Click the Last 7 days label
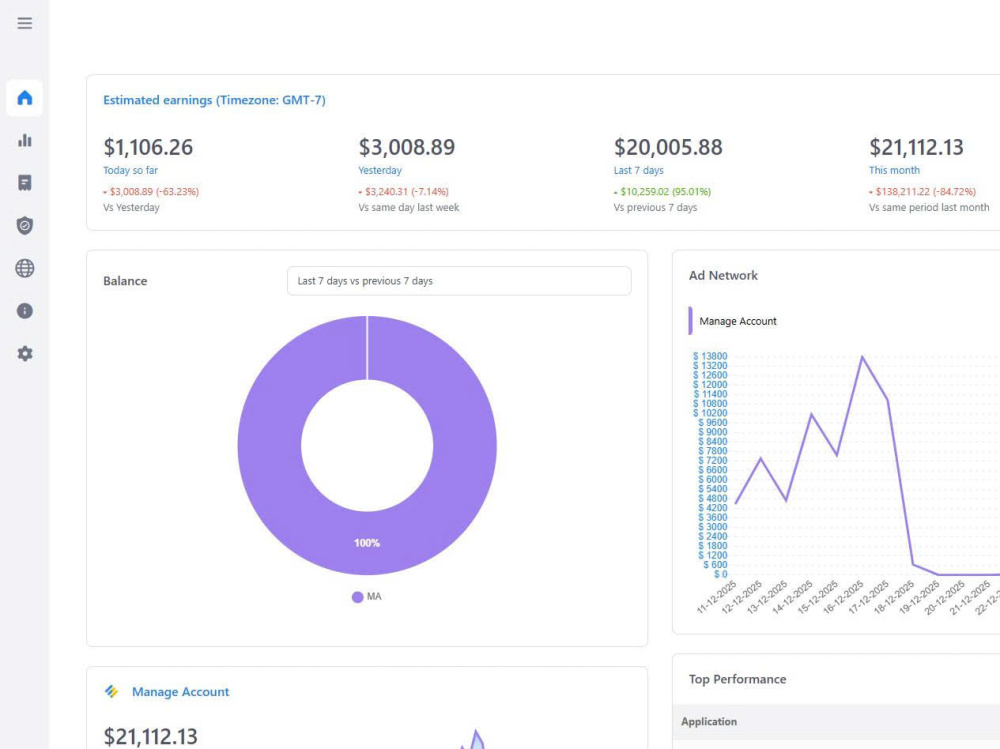Image resolution: width=1000 pixels, height=749 pixels. tap(638, 170)
